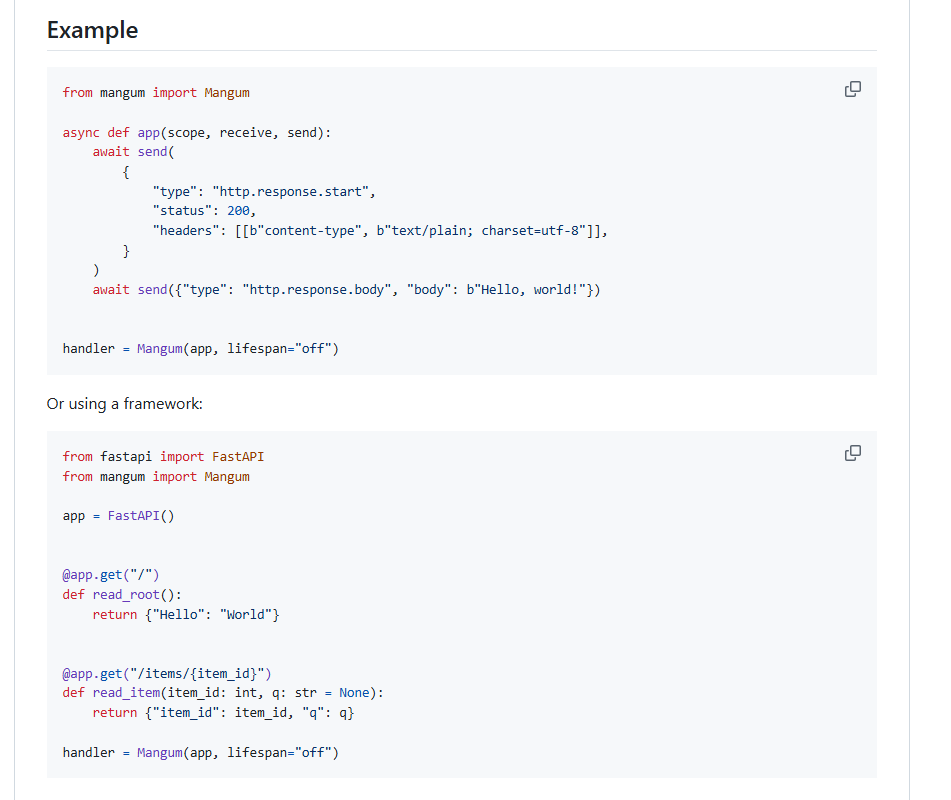The width and height of the screenshot is (951, 800).
Task: Click the 'return {"item_id": item_id' line
Action: pyautogui.click(x=223, y=713)
